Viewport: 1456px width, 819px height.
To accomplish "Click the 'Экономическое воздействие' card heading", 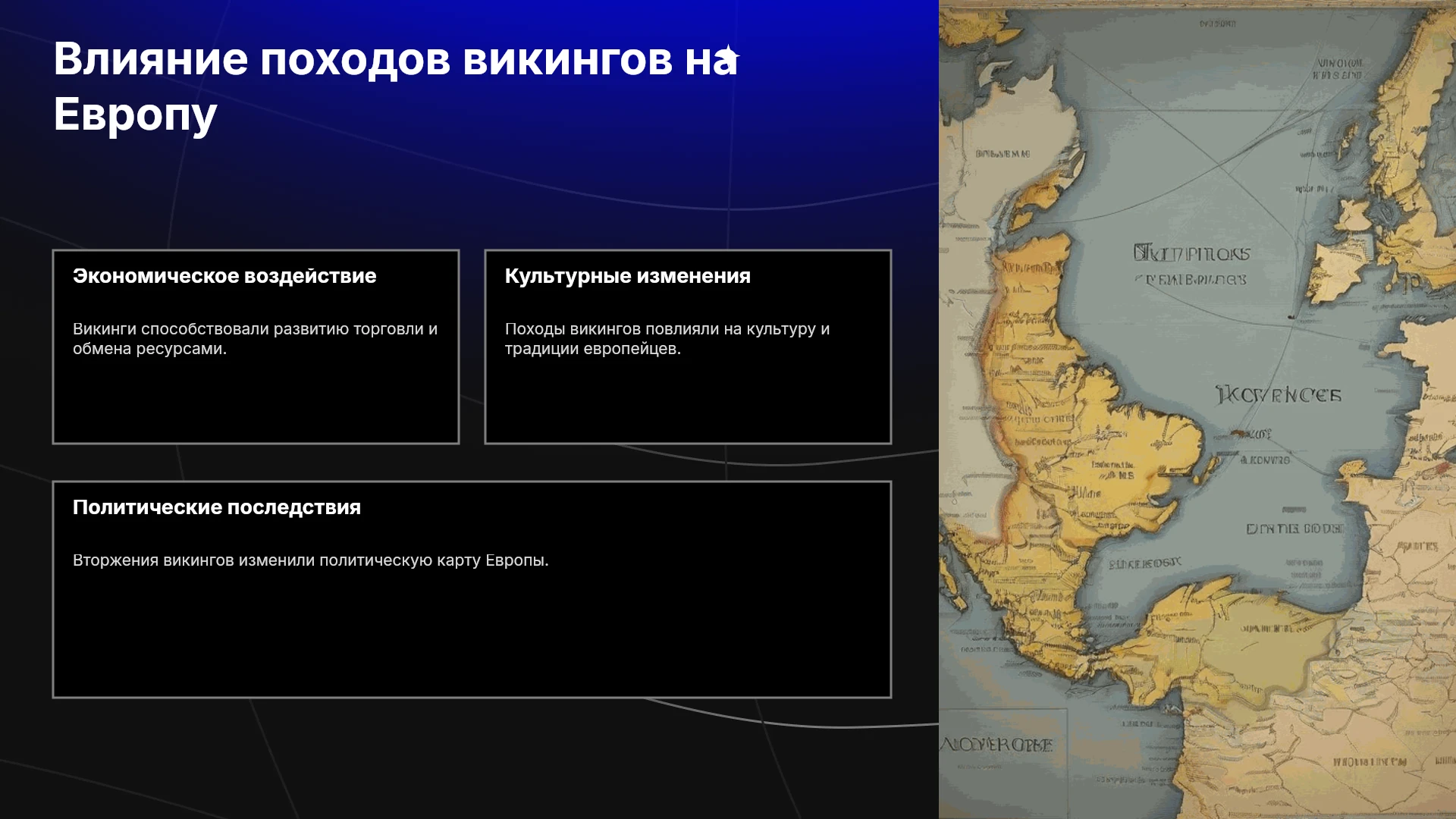I will point(224,276).
